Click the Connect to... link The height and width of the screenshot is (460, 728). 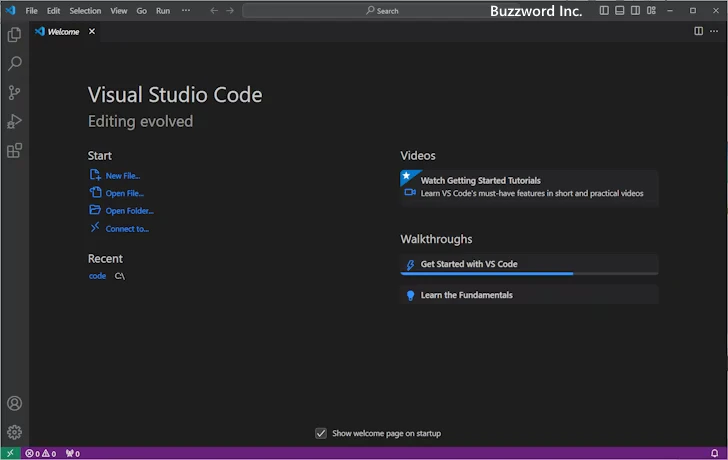[127, 229]
